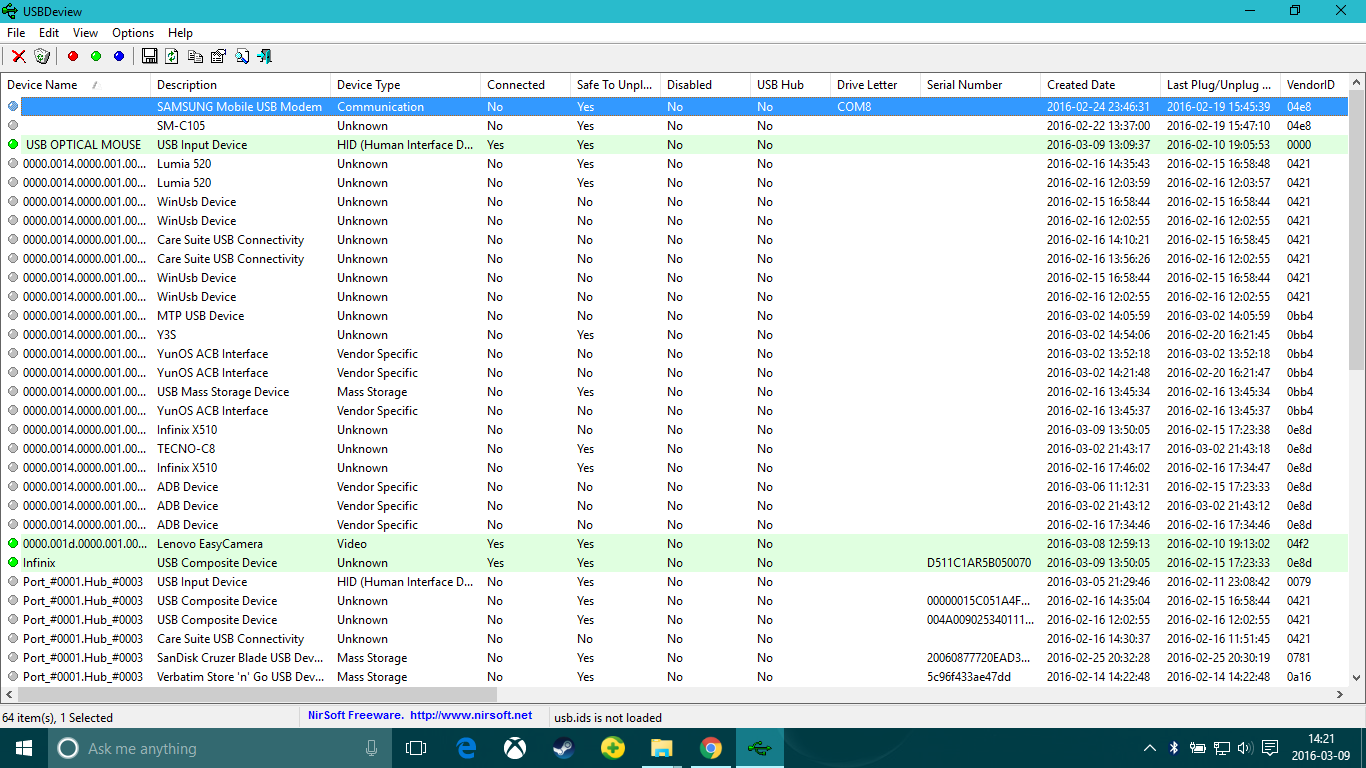Sort by the Created Date column header
The image size is (1366, 768).
pyautogui.click(x=1100, y=85)
